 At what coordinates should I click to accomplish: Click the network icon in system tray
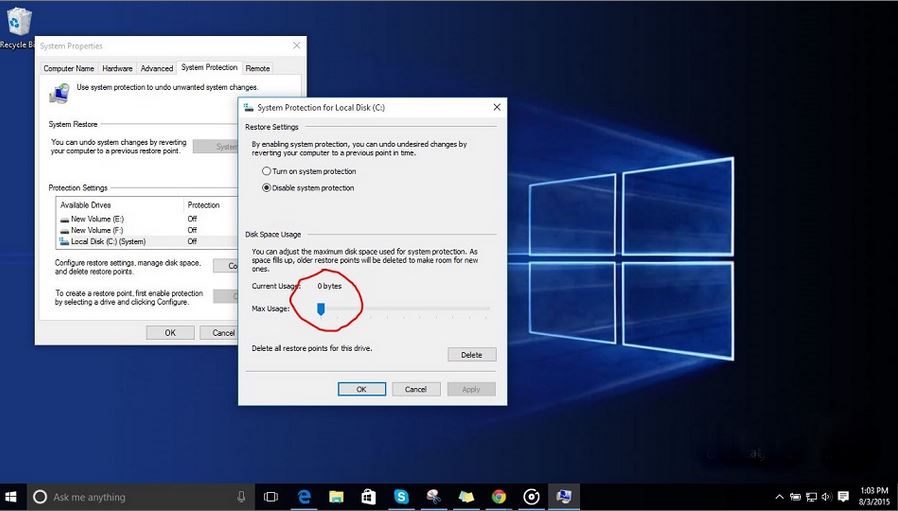[x=811, y=497]
